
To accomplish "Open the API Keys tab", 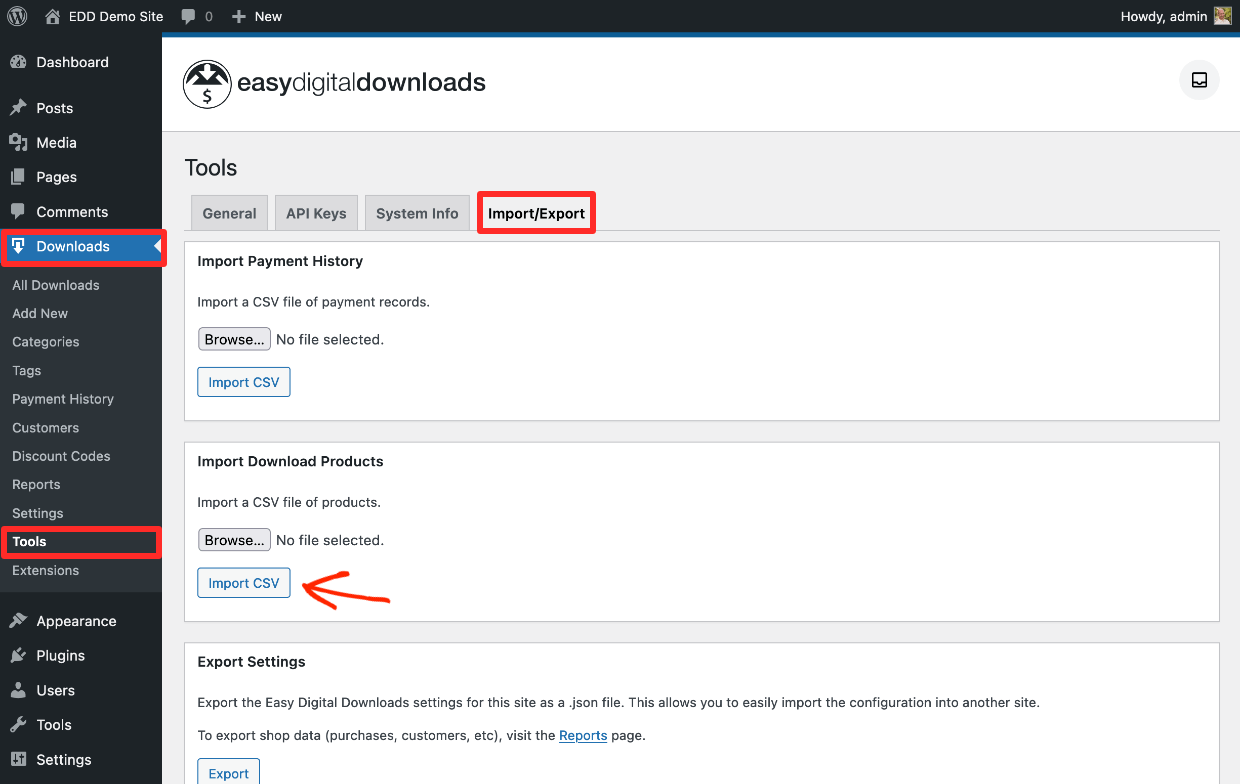I will point(316,212).
